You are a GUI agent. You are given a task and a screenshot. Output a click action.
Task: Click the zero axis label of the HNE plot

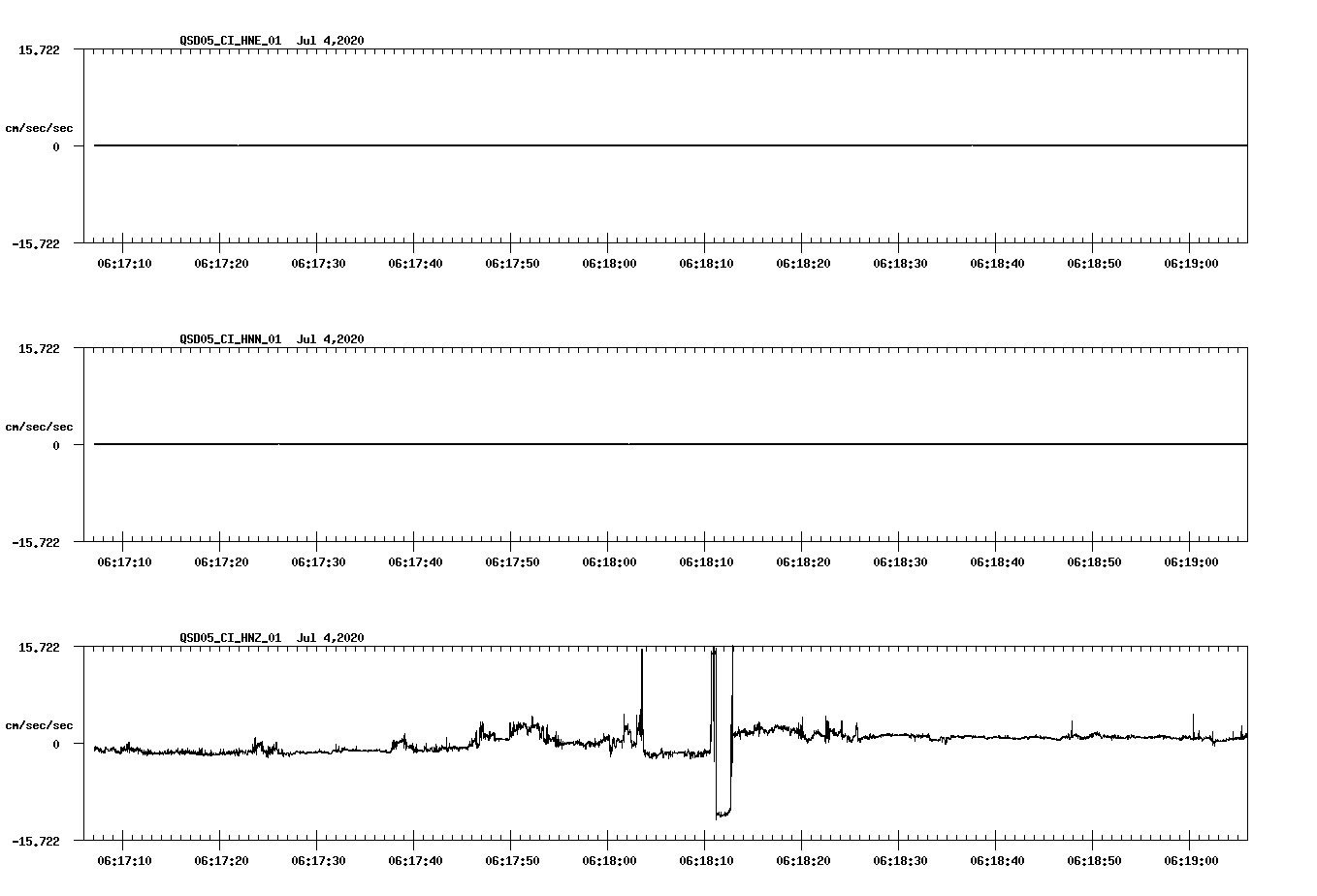(56, 147)
